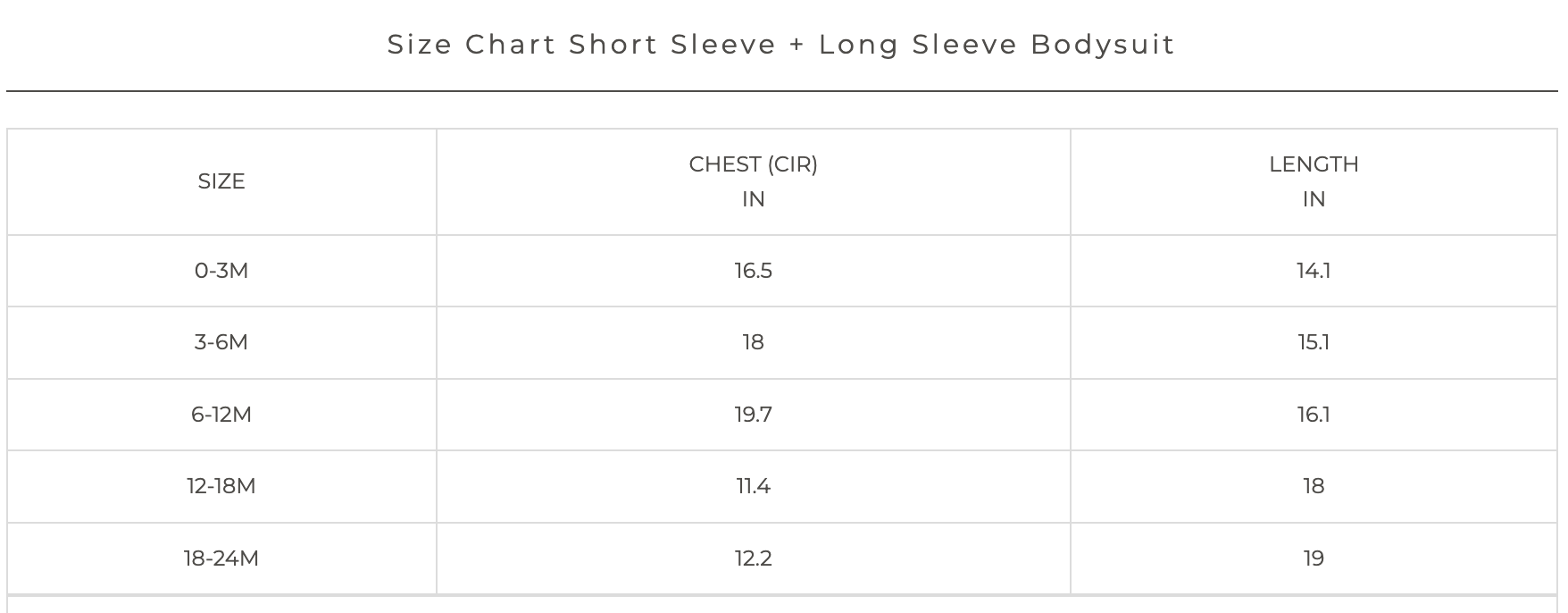Click chest value 19.7 for 6-12M
Viewport: 1568px width, 613px height.
tap(753, 415)
